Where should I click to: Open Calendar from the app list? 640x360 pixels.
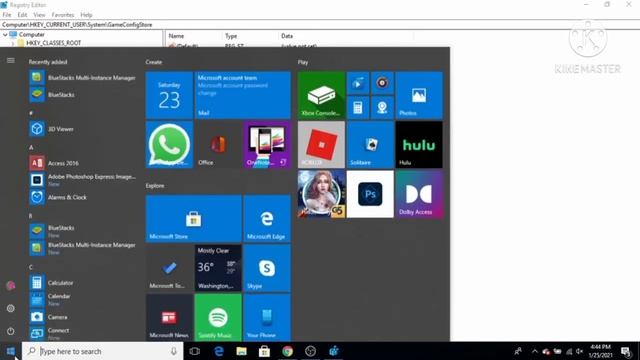coord(83,300)
